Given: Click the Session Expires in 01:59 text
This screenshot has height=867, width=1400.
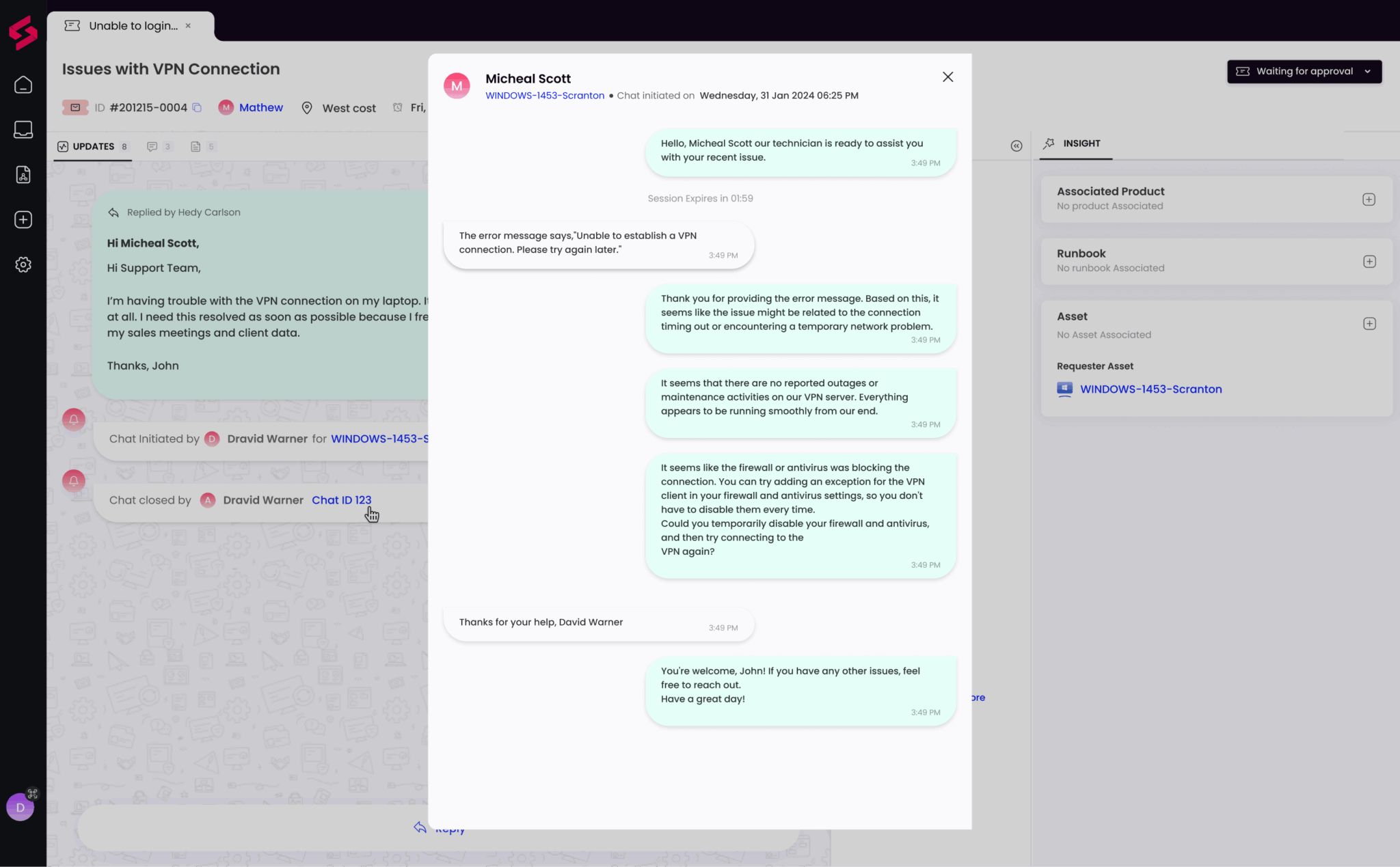Looking at the screenshot, I should click(x=700, y=198).
